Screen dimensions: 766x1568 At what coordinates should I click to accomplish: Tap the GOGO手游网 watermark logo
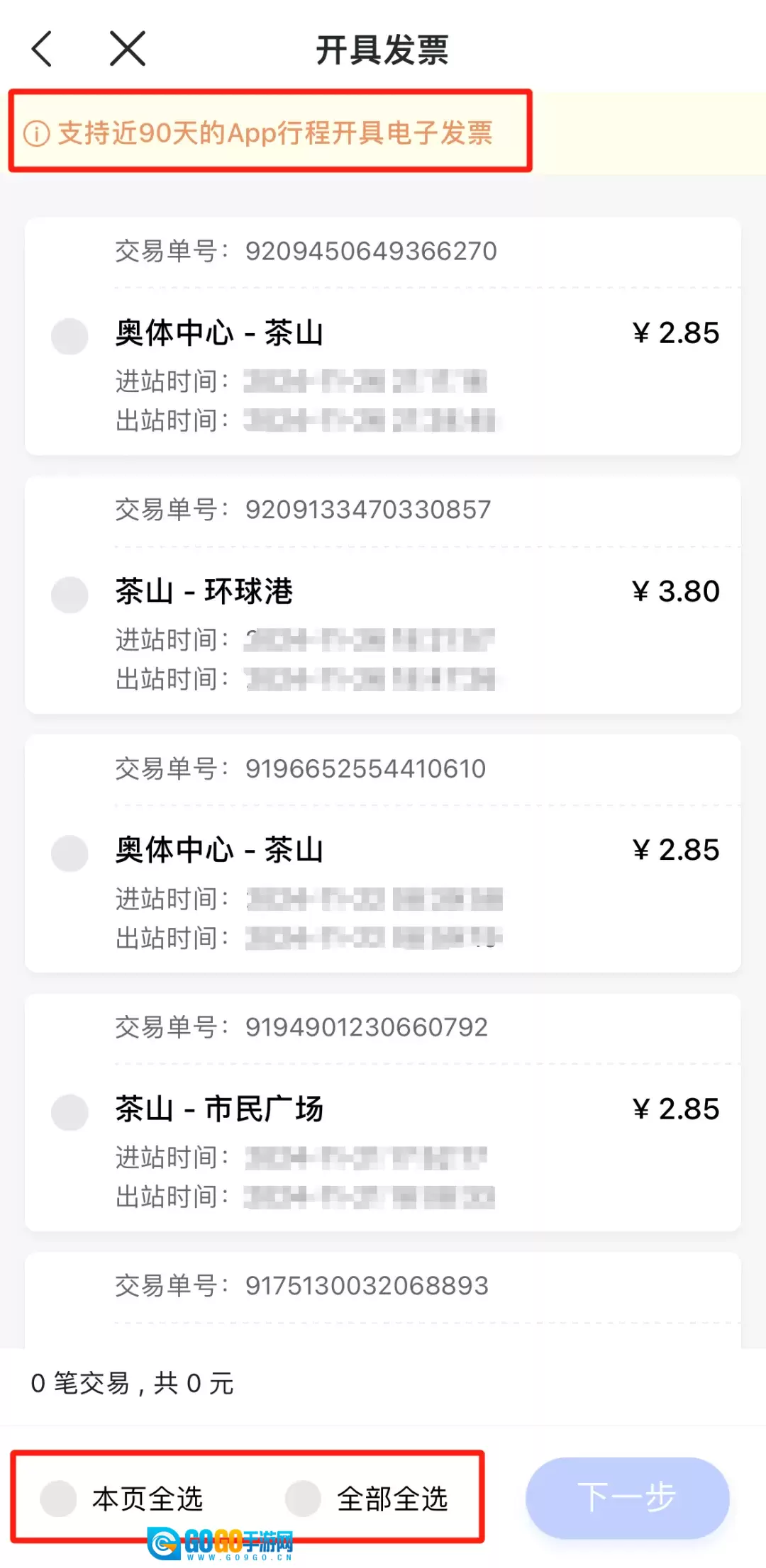tap(221, 1544)
